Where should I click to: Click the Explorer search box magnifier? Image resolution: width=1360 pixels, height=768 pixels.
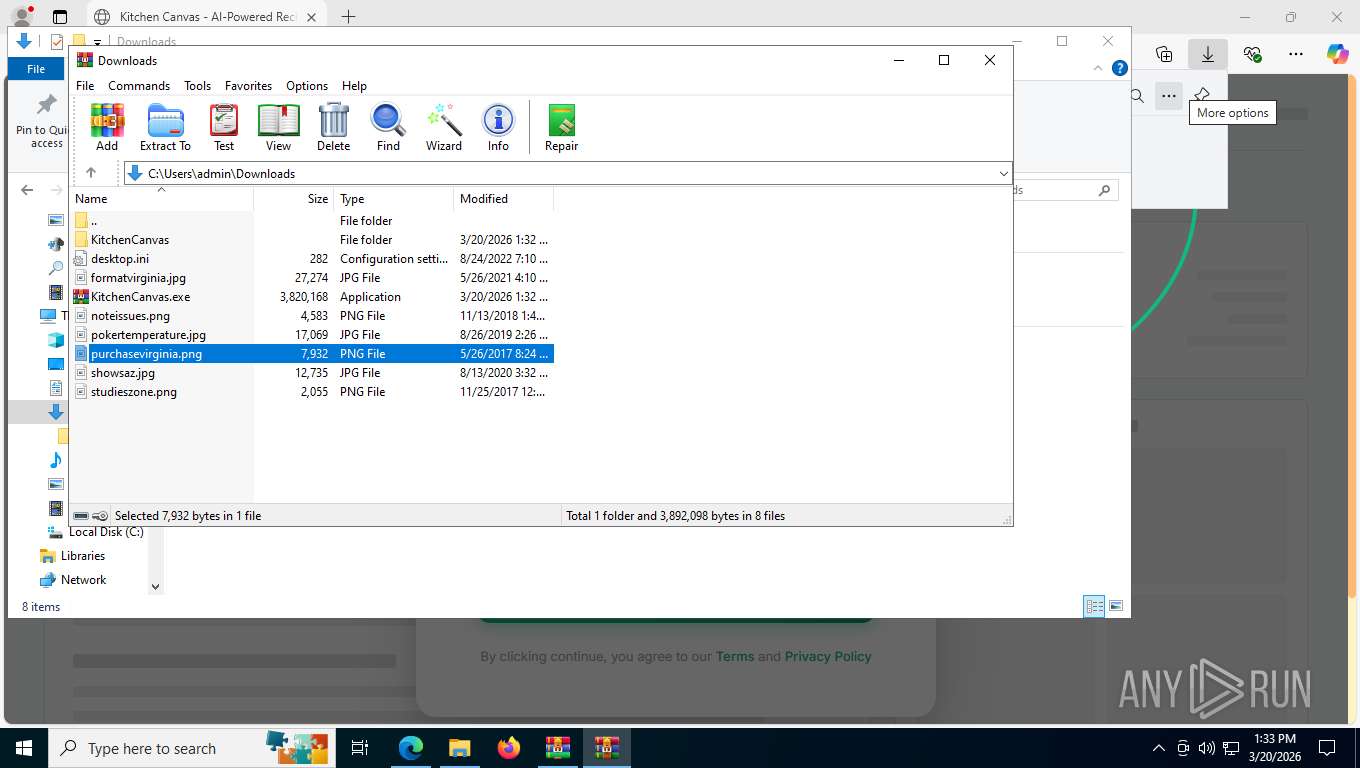(x=1104, y=190)
